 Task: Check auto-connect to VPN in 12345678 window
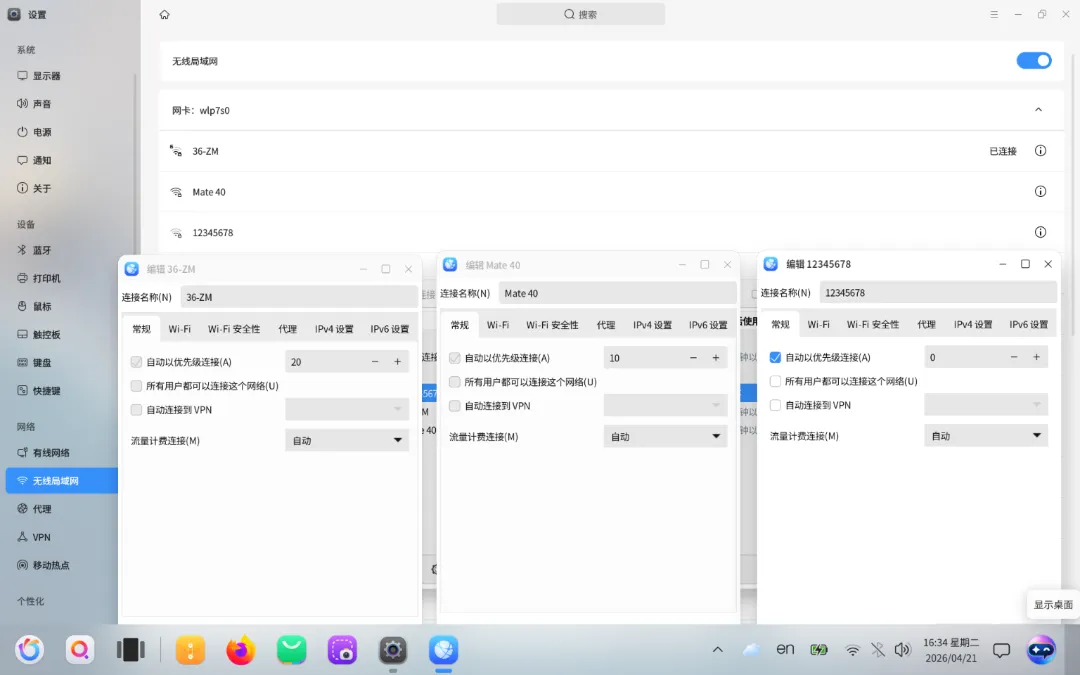(x=775, y=405)
